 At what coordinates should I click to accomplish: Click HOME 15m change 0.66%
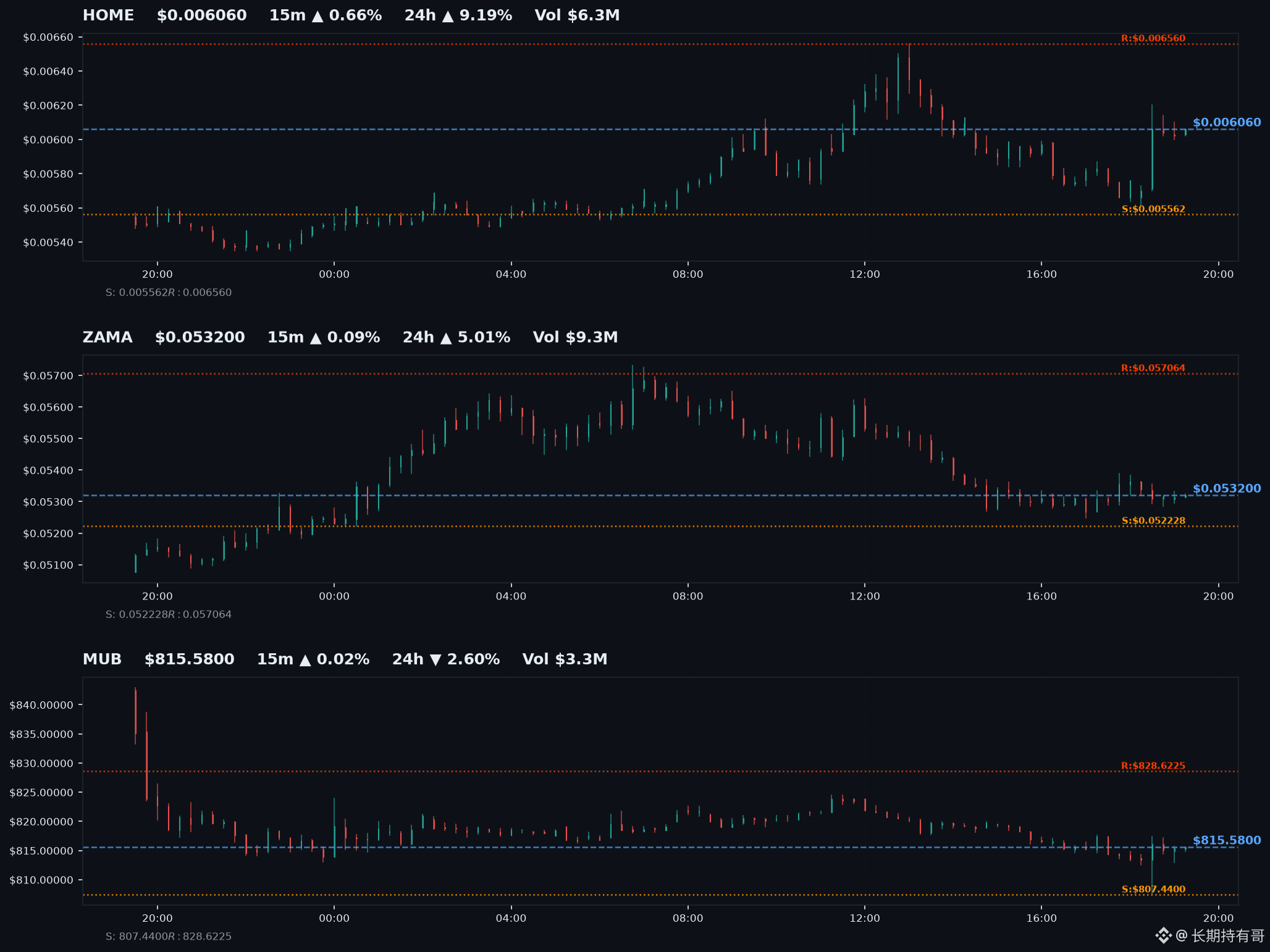coord(326,15)
